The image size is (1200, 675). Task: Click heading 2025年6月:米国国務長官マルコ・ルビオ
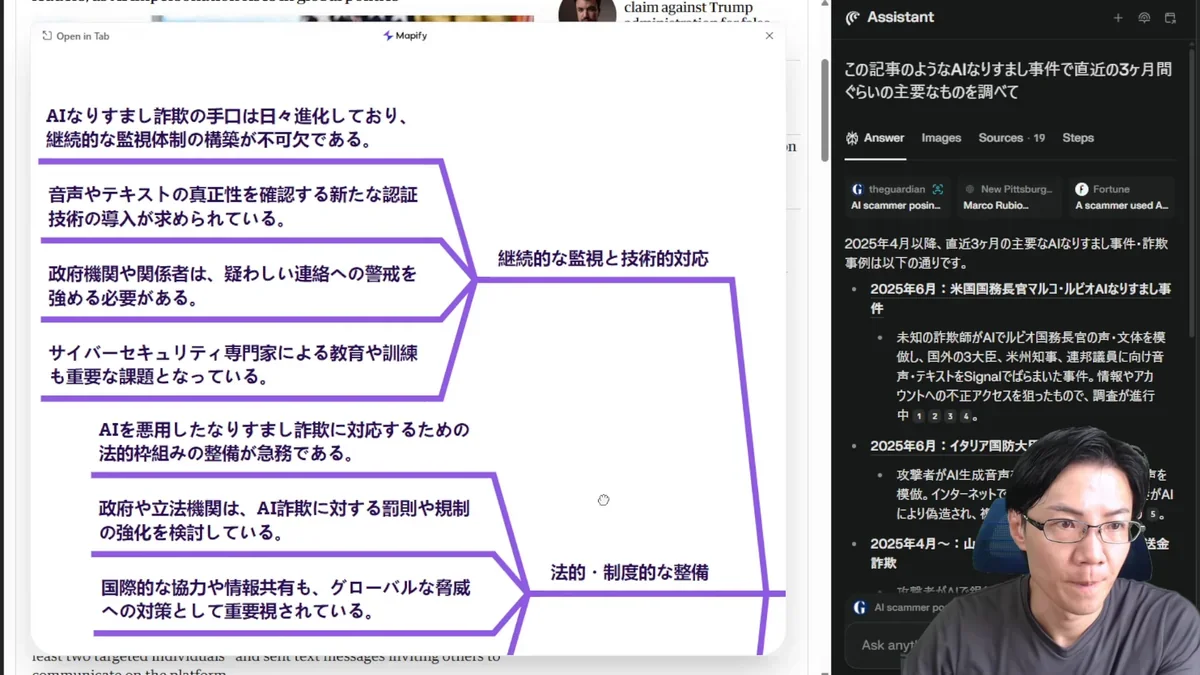(1020, 299)
